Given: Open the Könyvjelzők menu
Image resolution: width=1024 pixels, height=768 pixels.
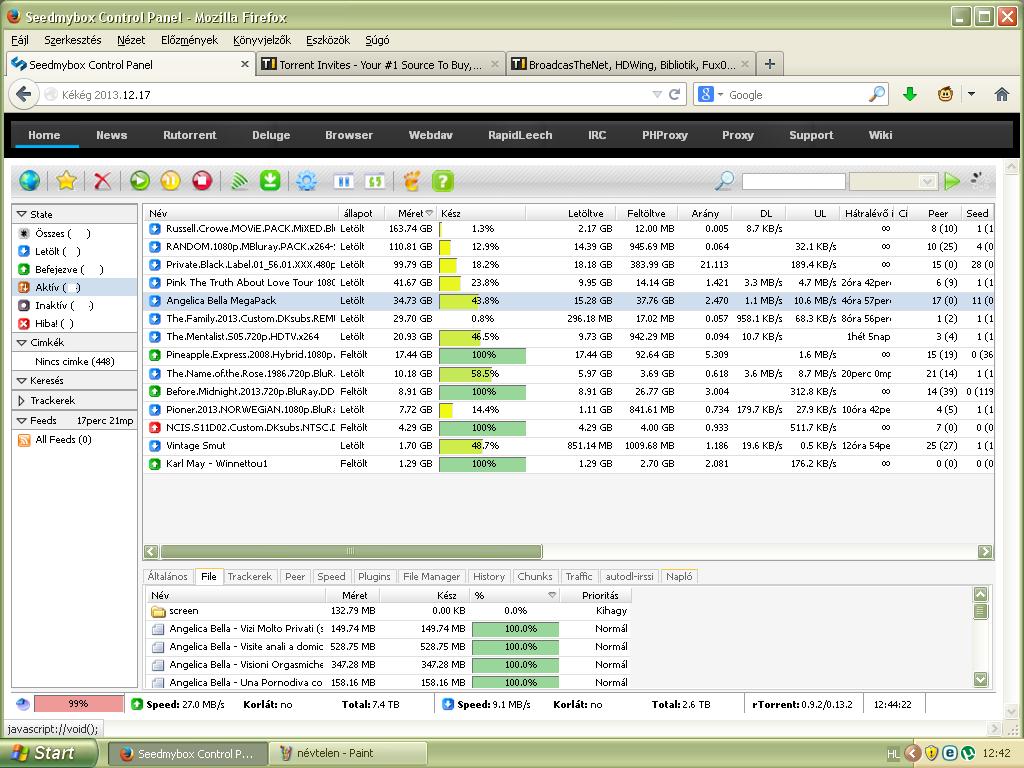Looking at the screenshot, I should [x=262, y=40].
